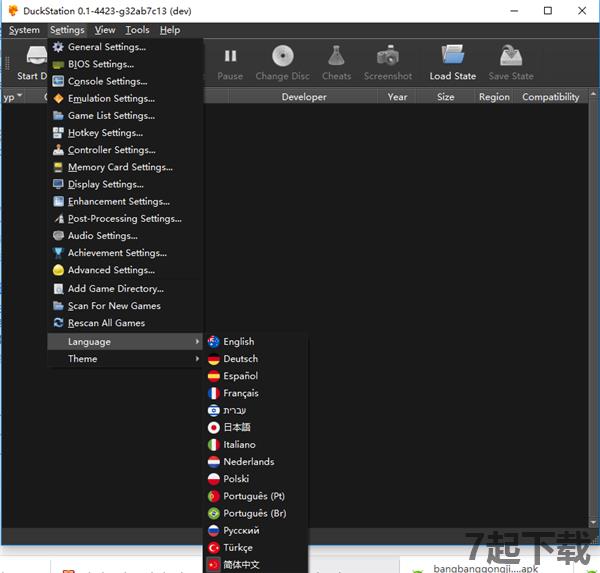Click the Console Settings icon
The height and width of the screenshot is (573, 600).
coord(58,81)
